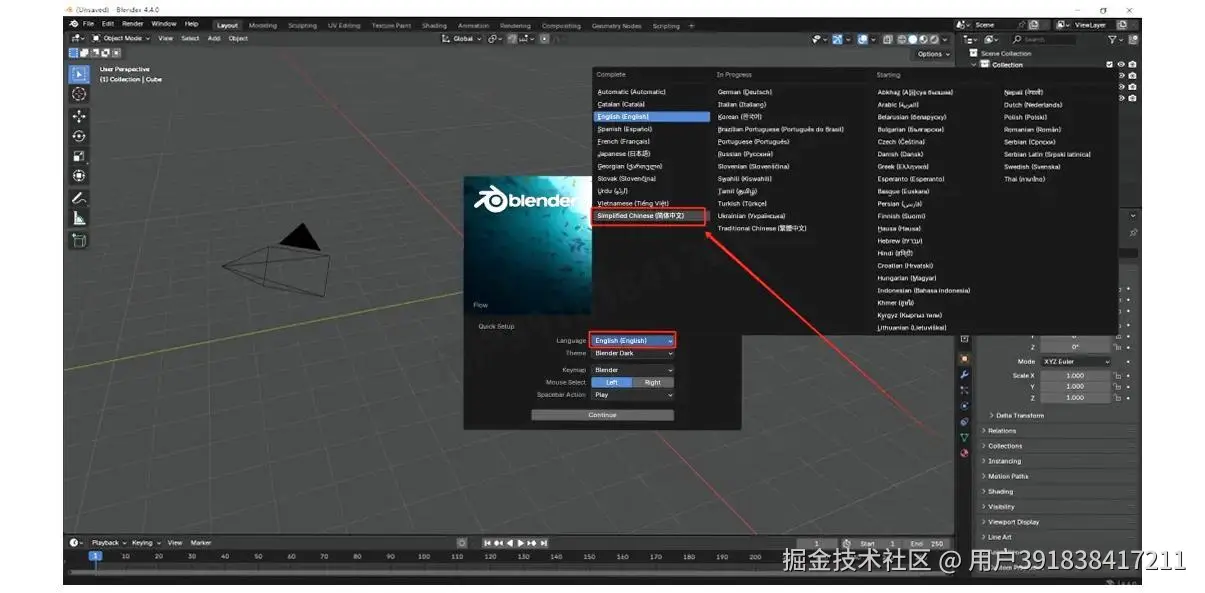Select the Annotate tool
Screen dimensions: 1205x593
pos(79,198)
